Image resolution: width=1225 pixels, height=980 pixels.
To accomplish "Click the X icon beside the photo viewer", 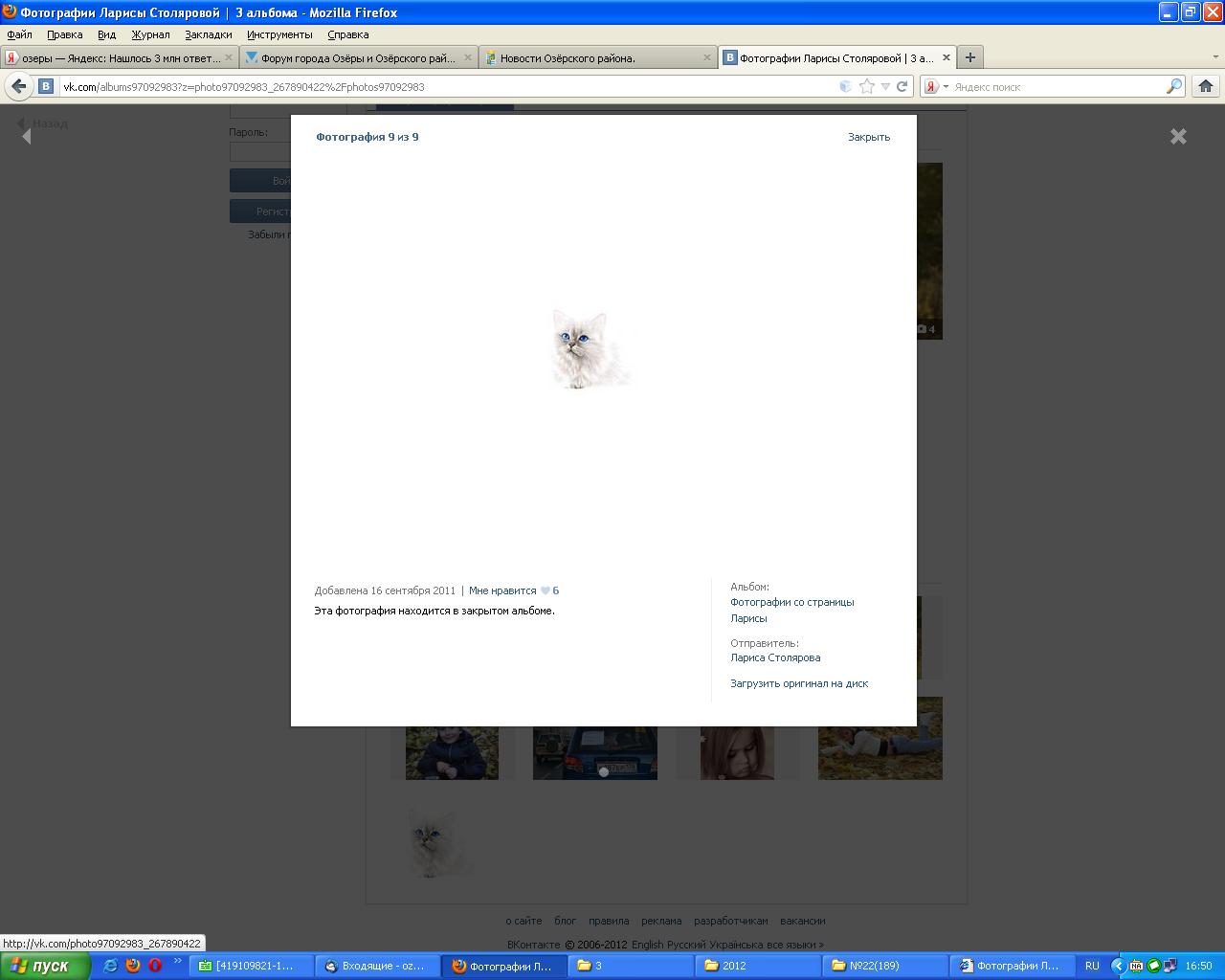I will [1178, 136].
